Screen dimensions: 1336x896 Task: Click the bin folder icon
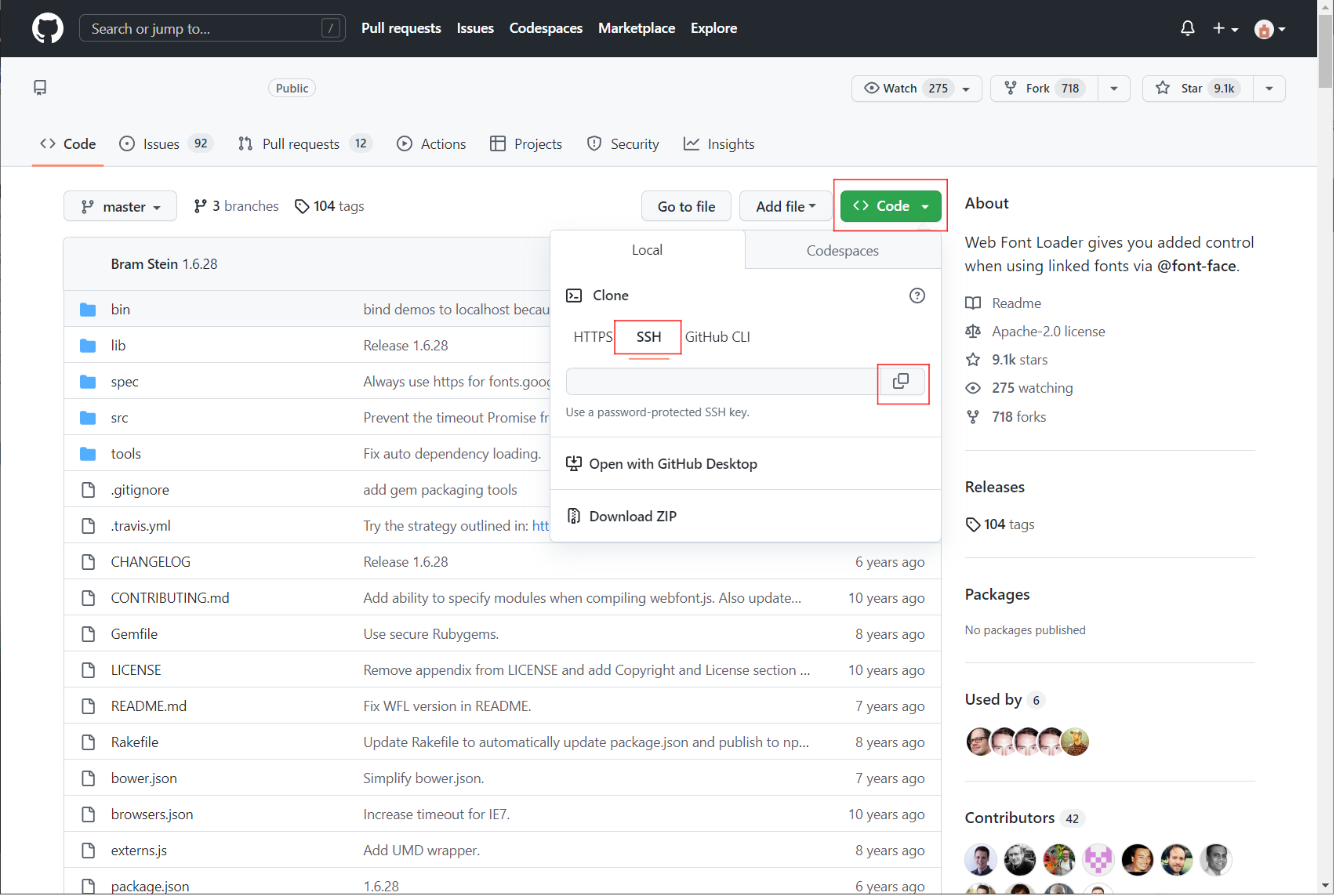click(88, 310)
